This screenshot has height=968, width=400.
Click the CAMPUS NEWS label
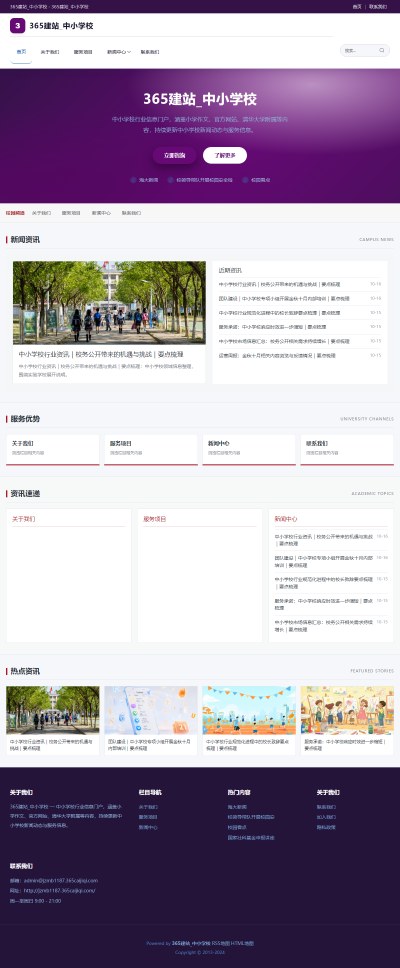(x=377, y=240)
